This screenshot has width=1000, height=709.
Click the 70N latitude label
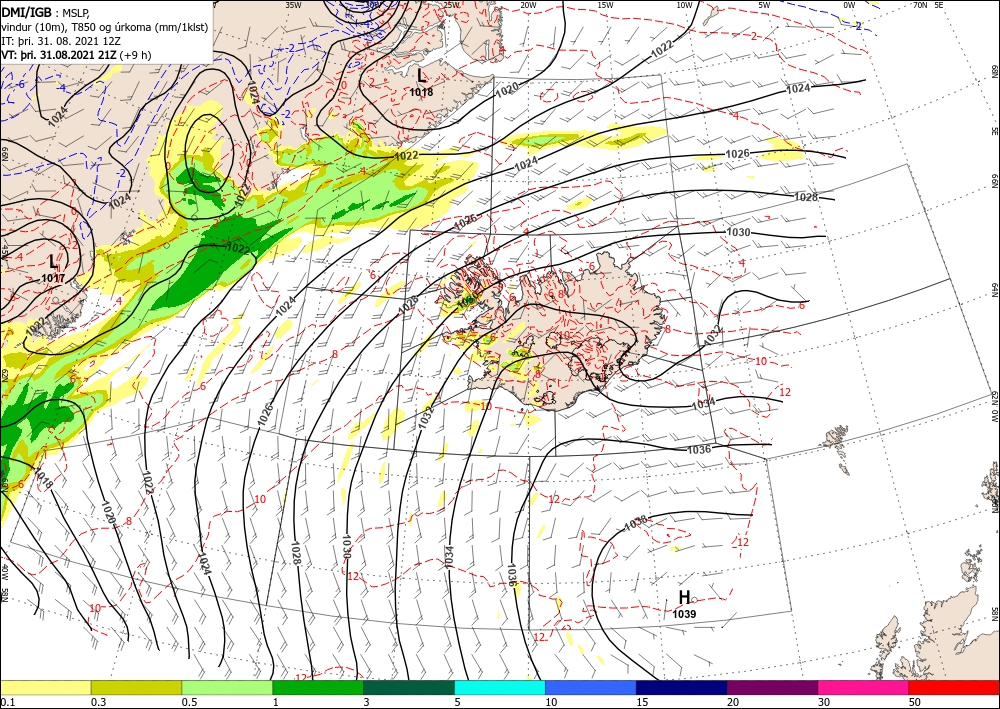(x=920, y=4)
